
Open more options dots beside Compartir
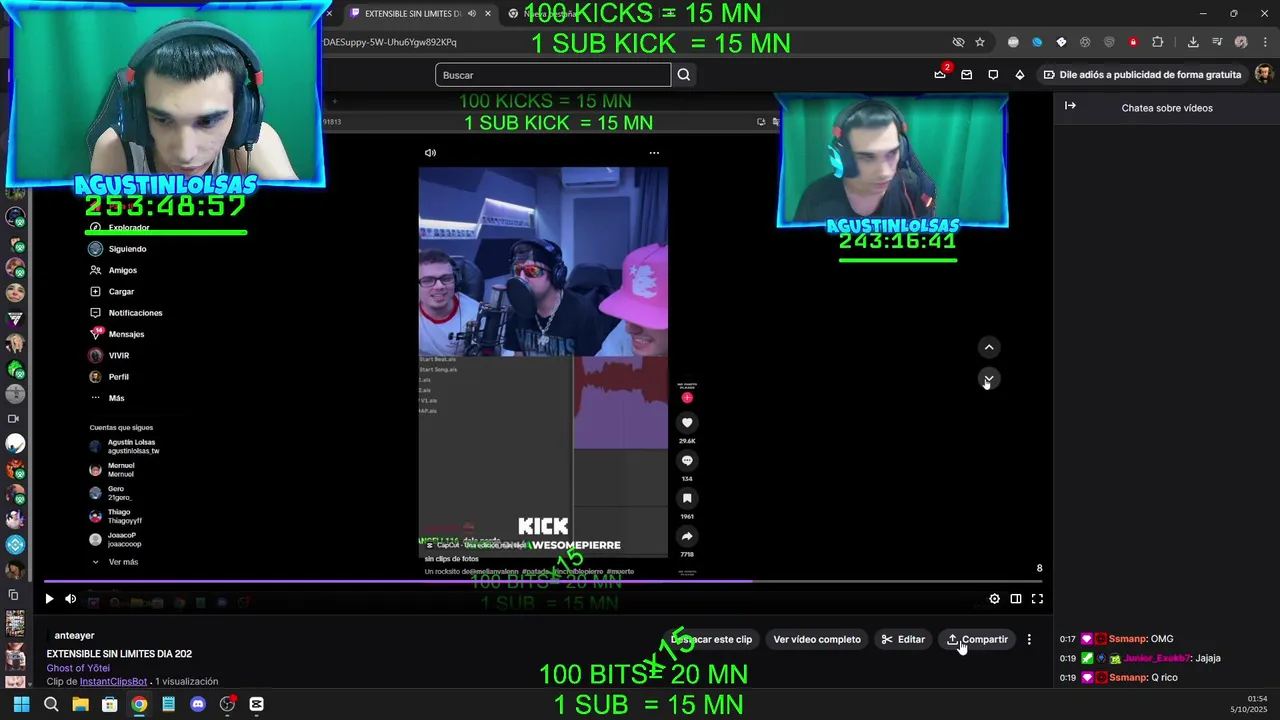tap(1029, 639)
